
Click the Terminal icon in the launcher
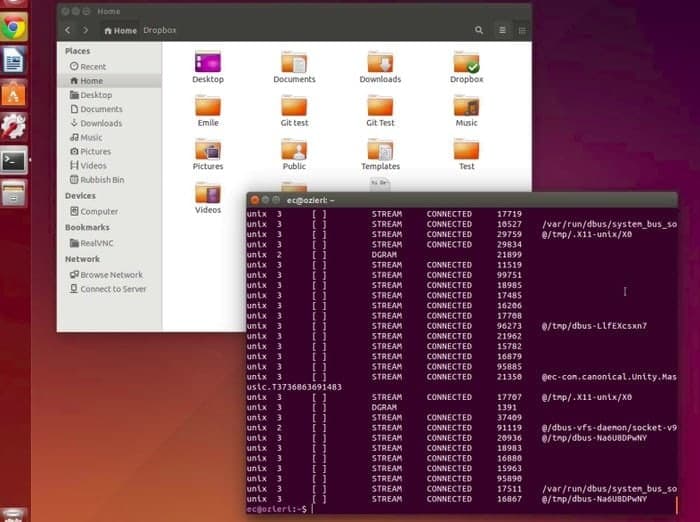pos(14,160)
